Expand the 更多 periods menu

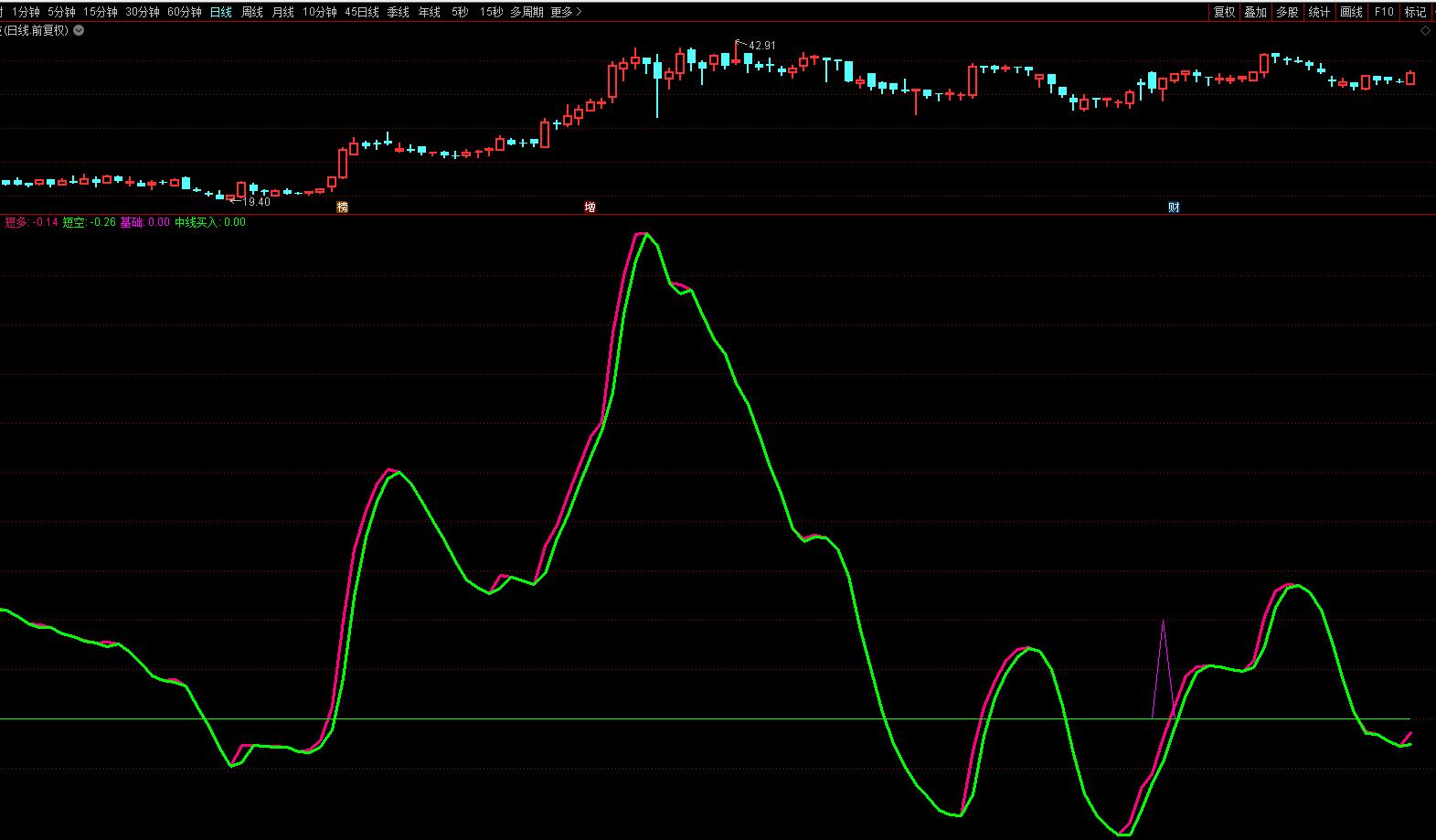[566, 12]
